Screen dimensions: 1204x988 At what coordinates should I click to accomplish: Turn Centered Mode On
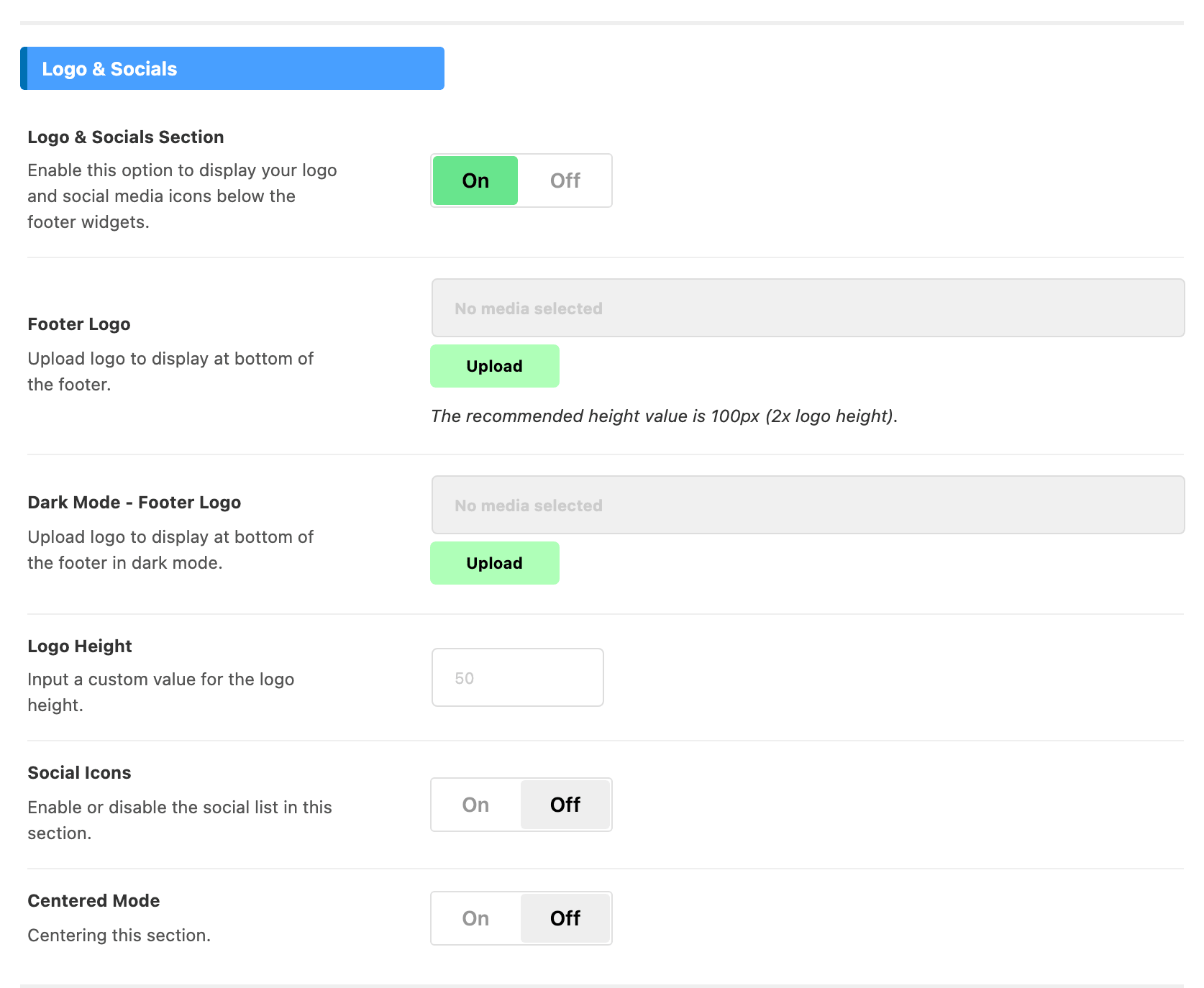pos(475,918)
